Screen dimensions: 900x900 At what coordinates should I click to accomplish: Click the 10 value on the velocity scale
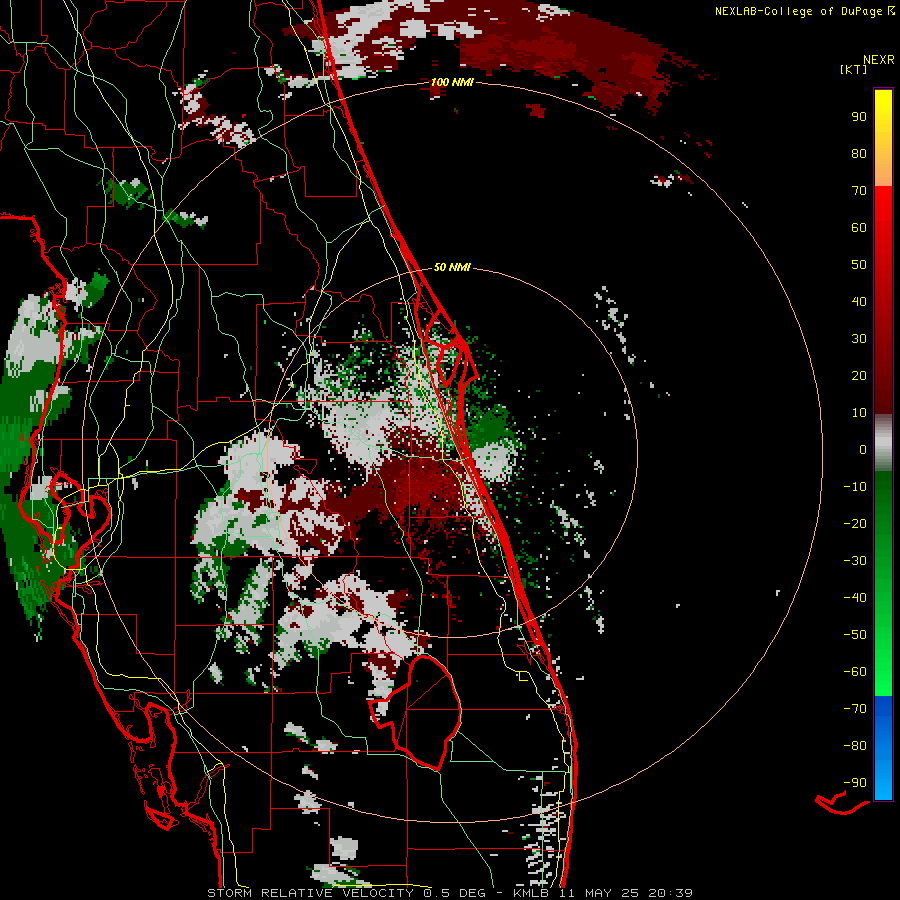[859, 413]
